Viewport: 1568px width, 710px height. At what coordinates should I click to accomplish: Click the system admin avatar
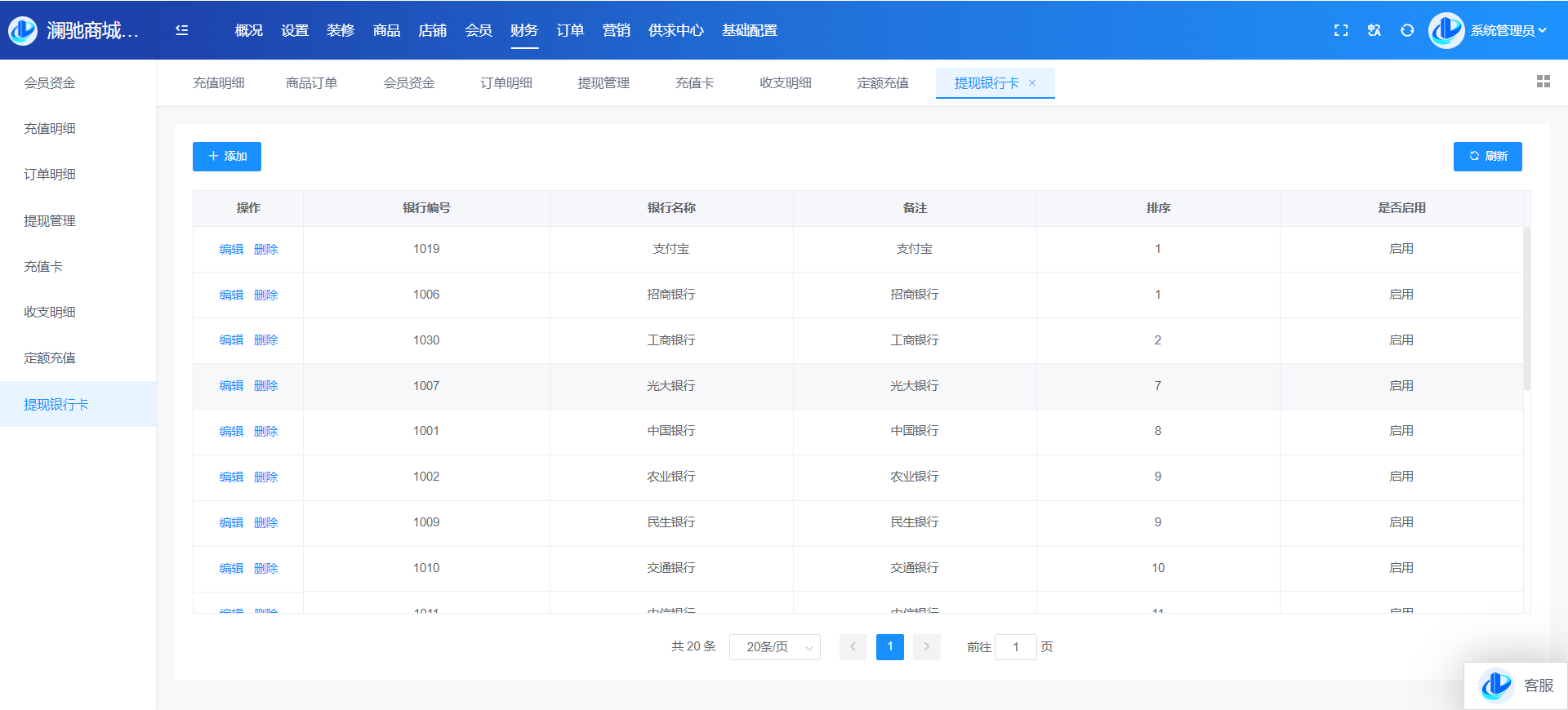pos(1445,30)
